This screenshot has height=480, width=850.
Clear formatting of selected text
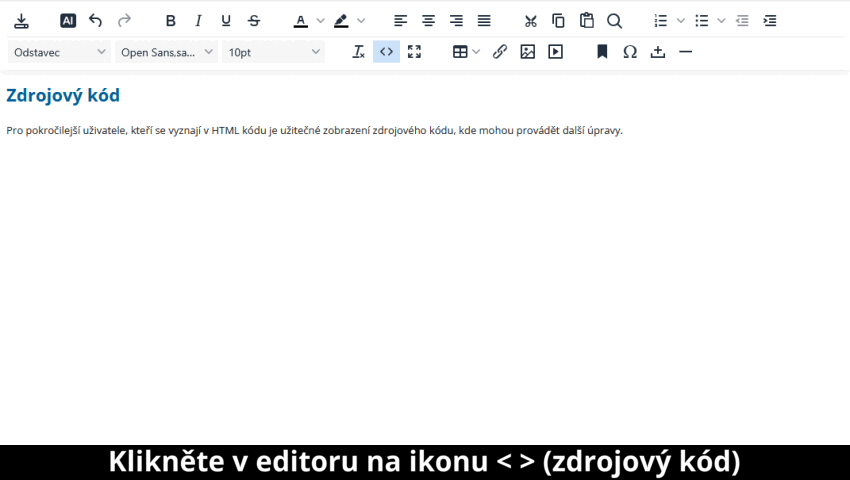pos(358,52)
